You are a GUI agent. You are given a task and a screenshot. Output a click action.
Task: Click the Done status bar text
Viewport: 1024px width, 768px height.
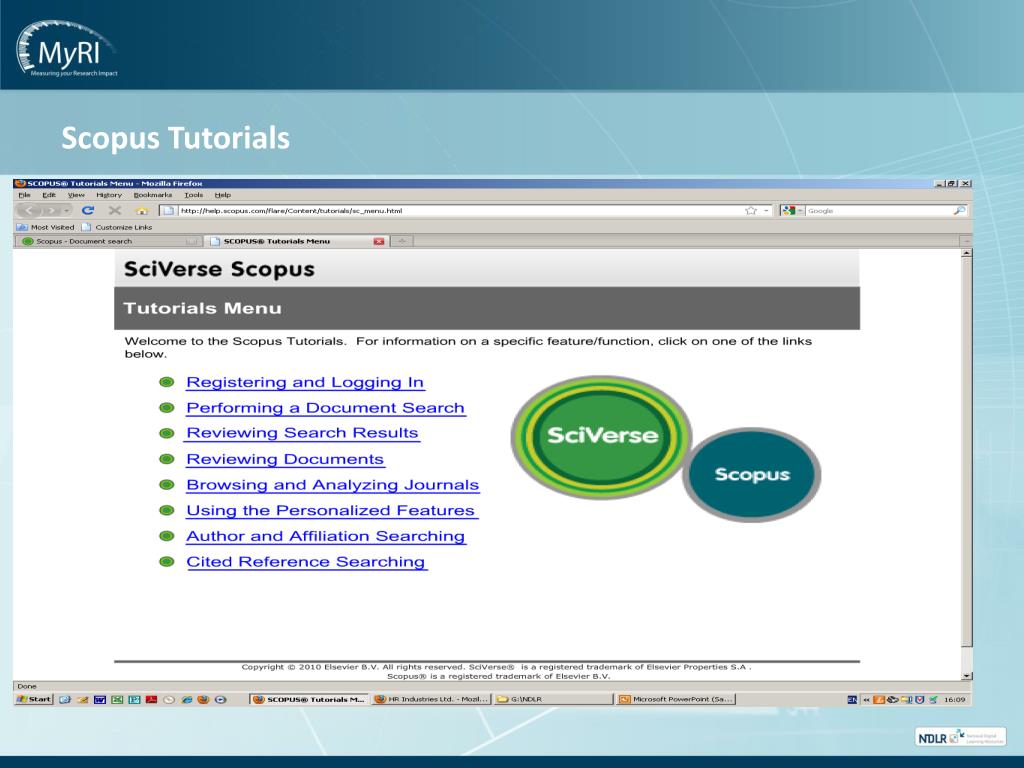pos(27,686)
